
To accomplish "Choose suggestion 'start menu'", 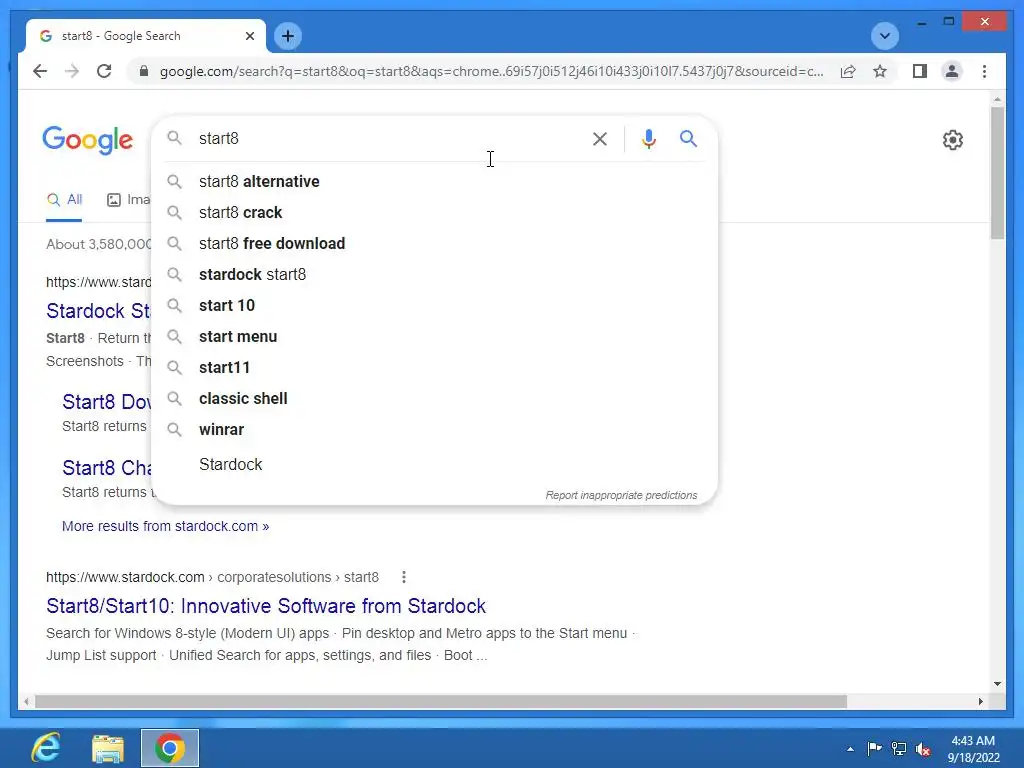I will (434, 336).
